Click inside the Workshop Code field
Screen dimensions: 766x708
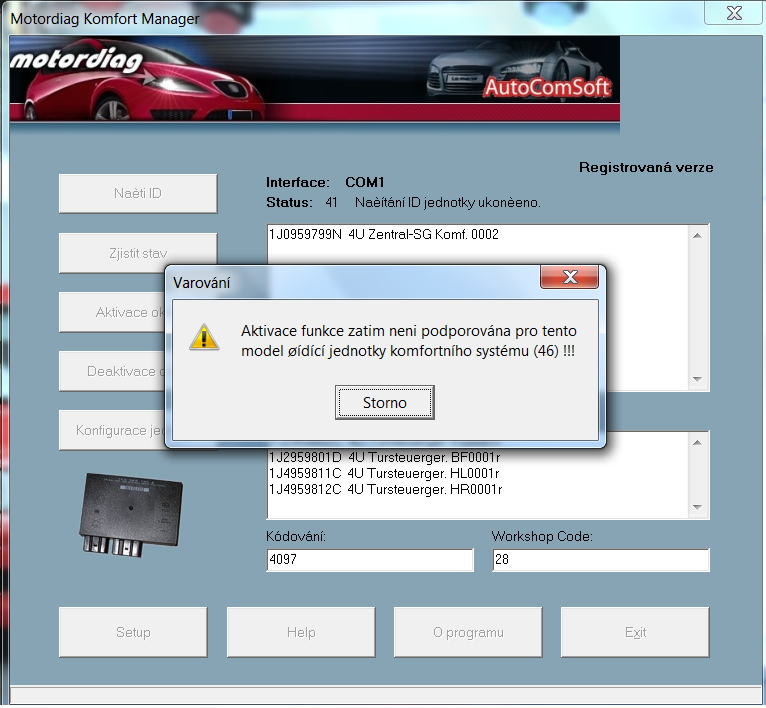(x=600, y=560)
